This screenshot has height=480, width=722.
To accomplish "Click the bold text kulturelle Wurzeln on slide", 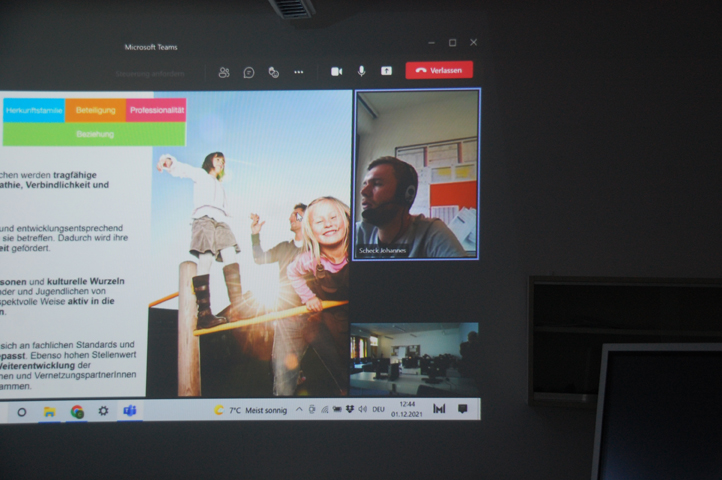I will click(86, 281).
